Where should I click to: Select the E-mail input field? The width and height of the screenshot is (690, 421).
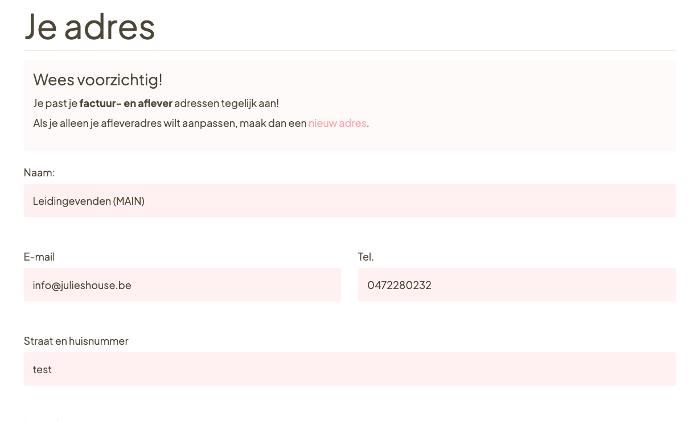click(x=182, y=285)
